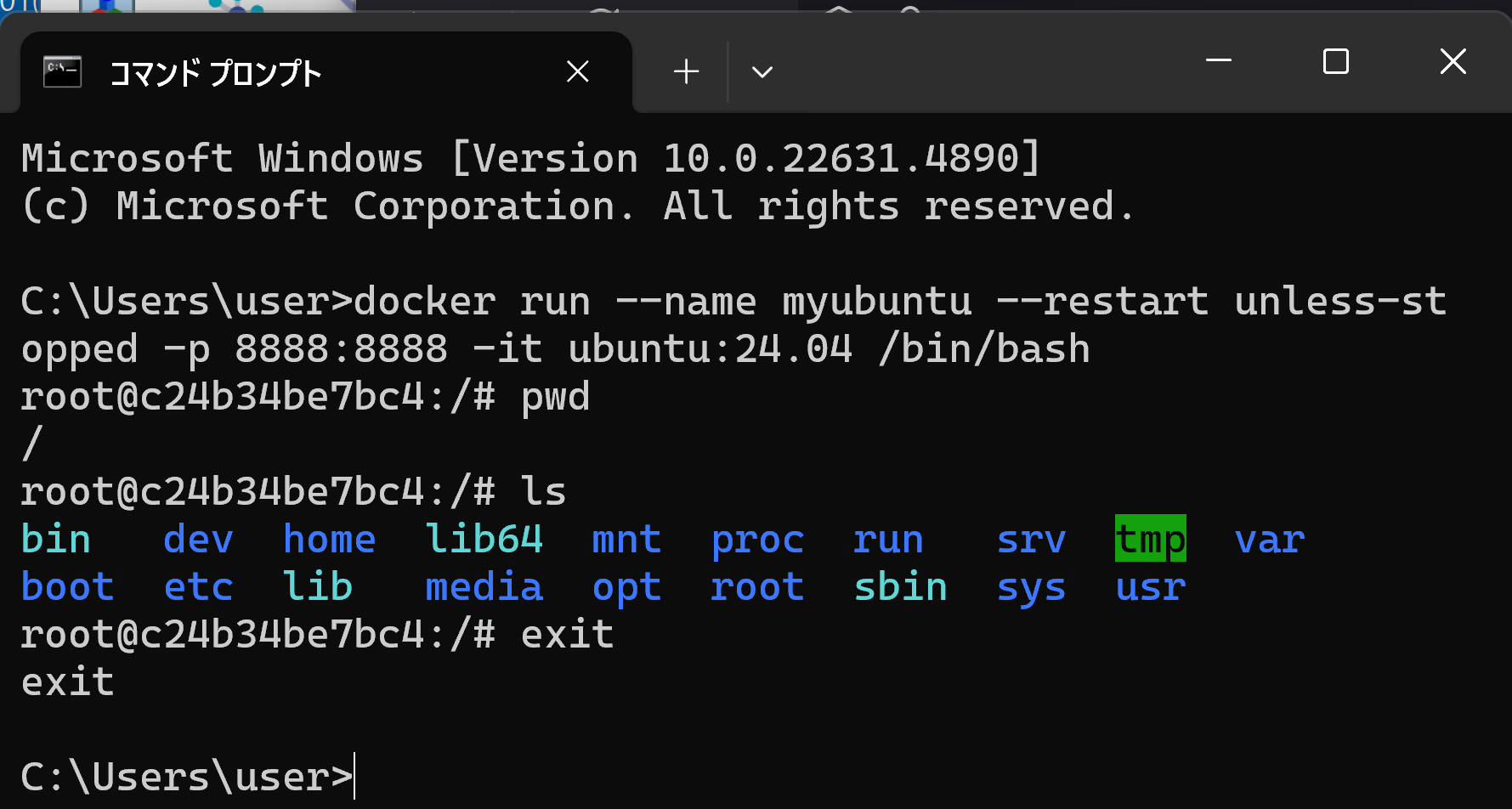Select the コマンド プロンプト tab
Screen dimensions: 1512x809
(326, 72)
